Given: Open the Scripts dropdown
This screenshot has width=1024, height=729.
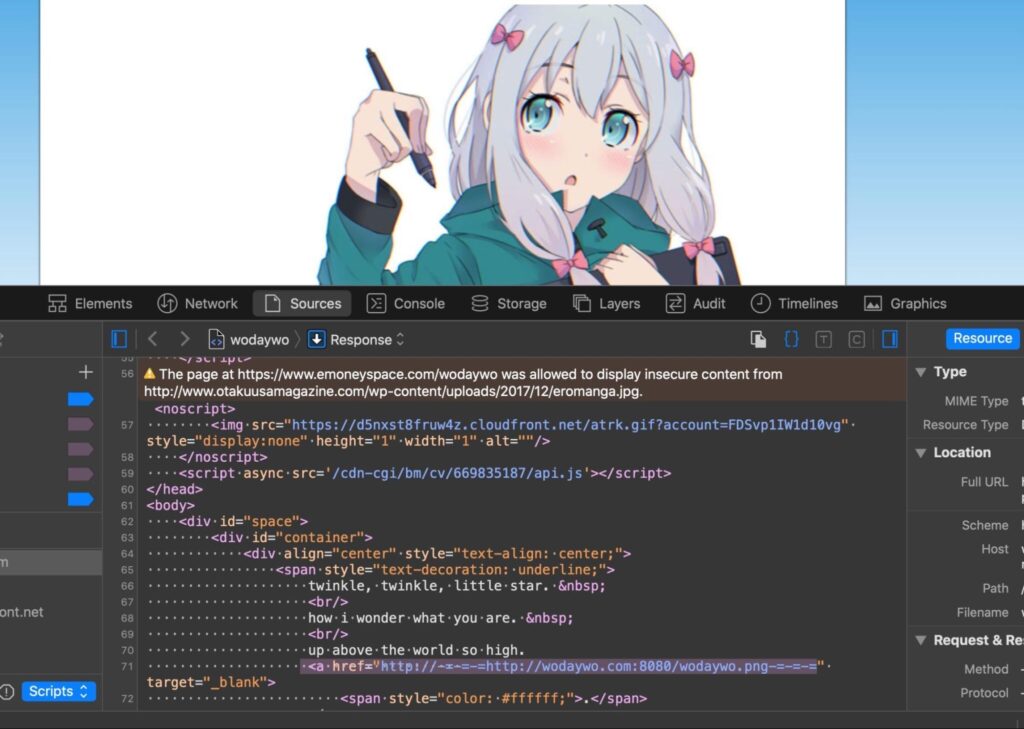Looking at the screenshot, I should click(57, 690).
